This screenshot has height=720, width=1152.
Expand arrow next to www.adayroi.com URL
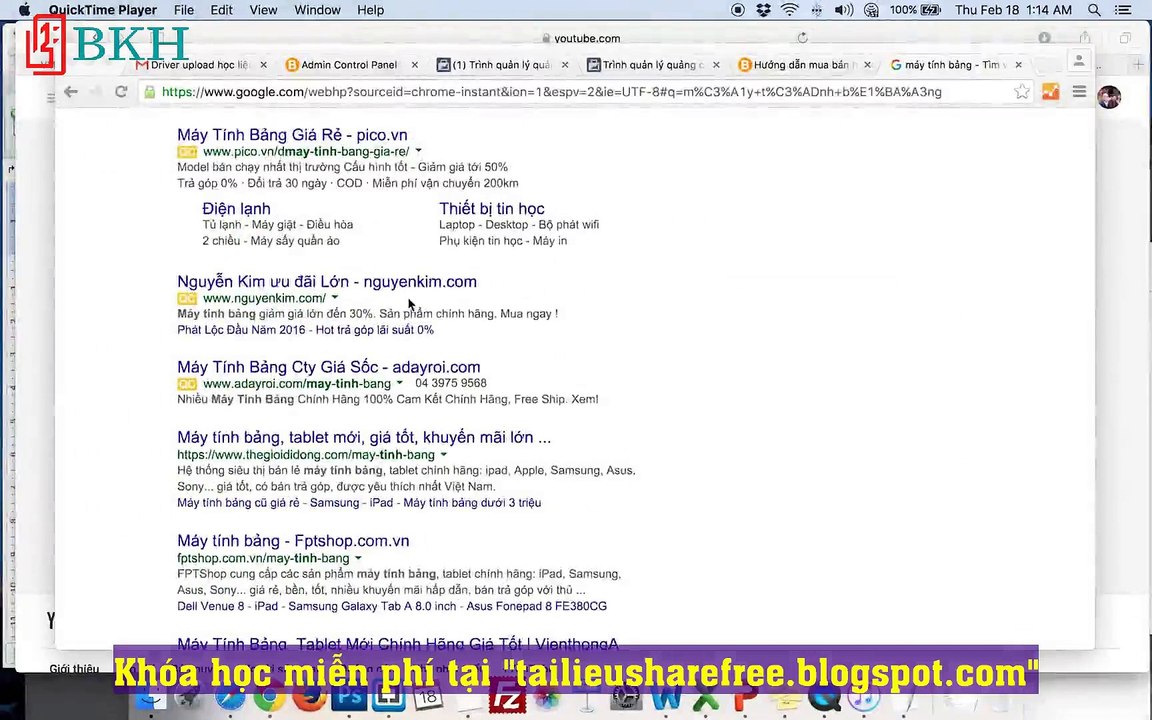tap(399, 383)
